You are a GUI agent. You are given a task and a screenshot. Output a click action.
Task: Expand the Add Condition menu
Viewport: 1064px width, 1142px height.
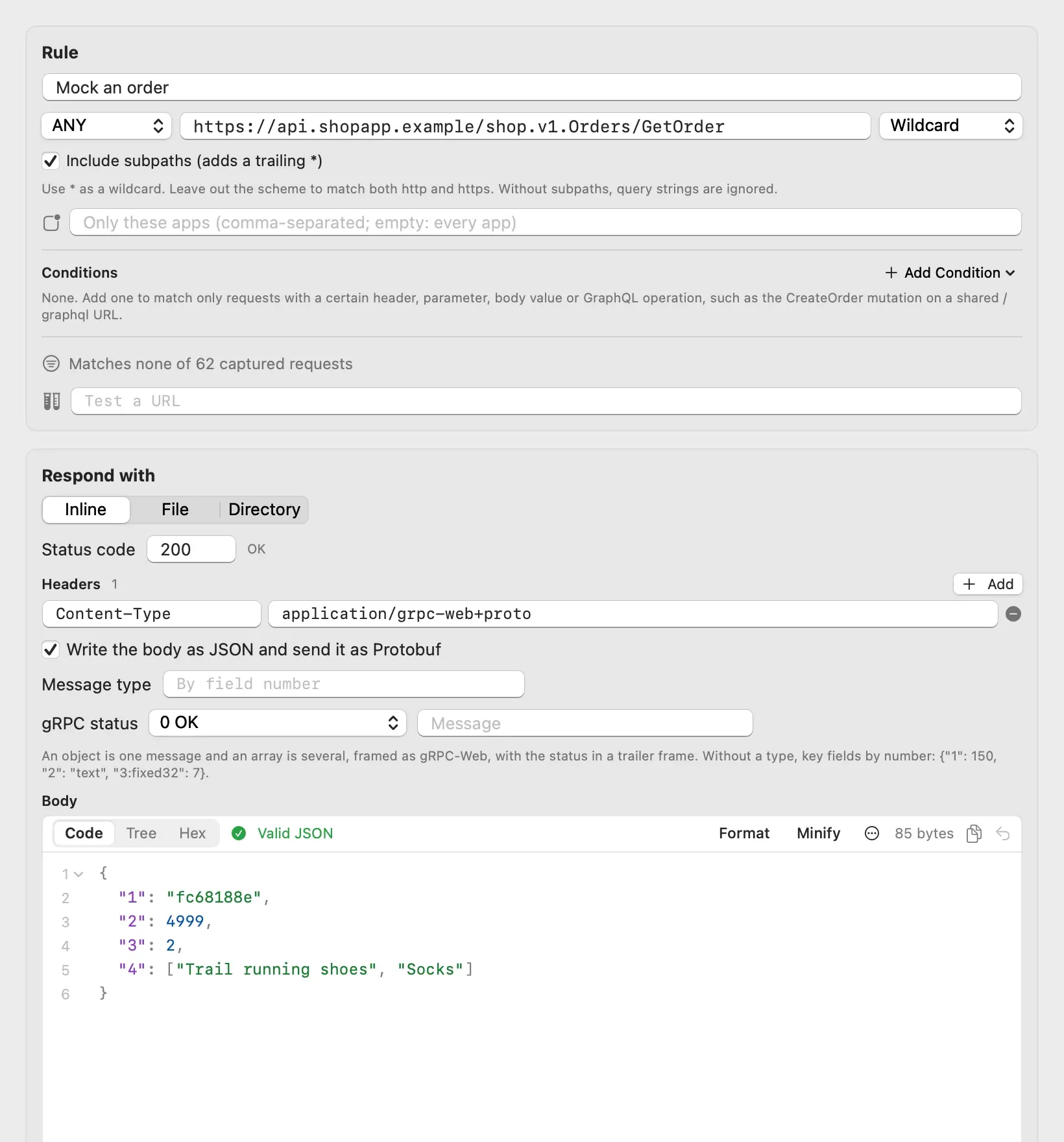point(950,273)
